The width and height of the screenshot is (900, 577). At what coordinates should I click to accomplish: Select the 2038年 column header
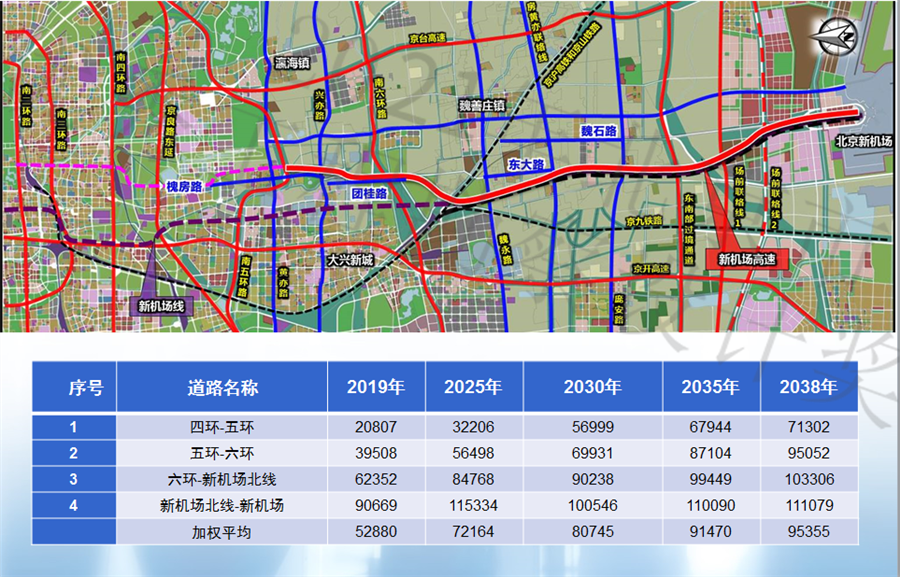(x=809, y=387)
